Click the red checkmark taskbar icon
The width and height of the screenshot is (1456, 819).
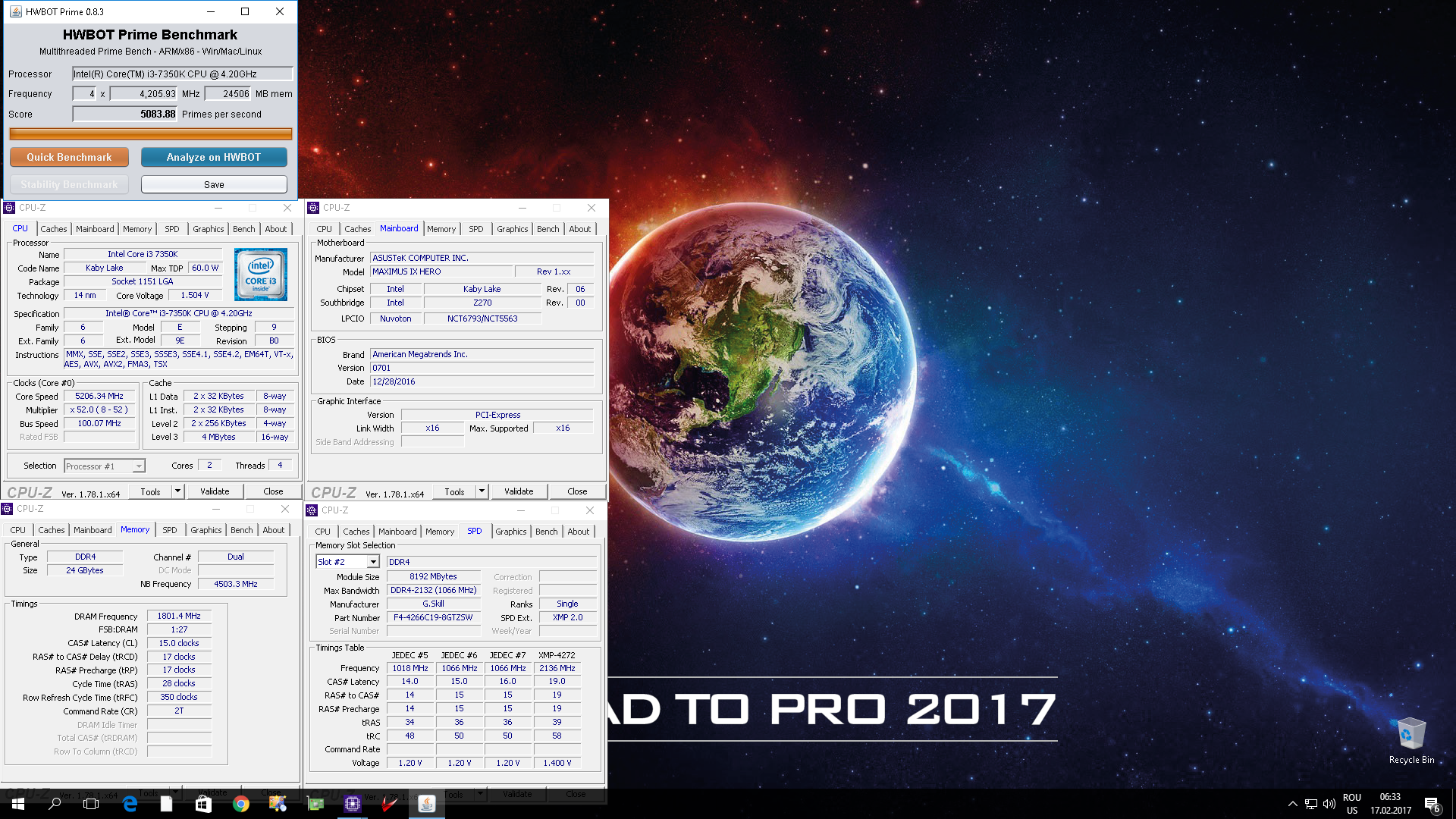[x=390, y=804]
